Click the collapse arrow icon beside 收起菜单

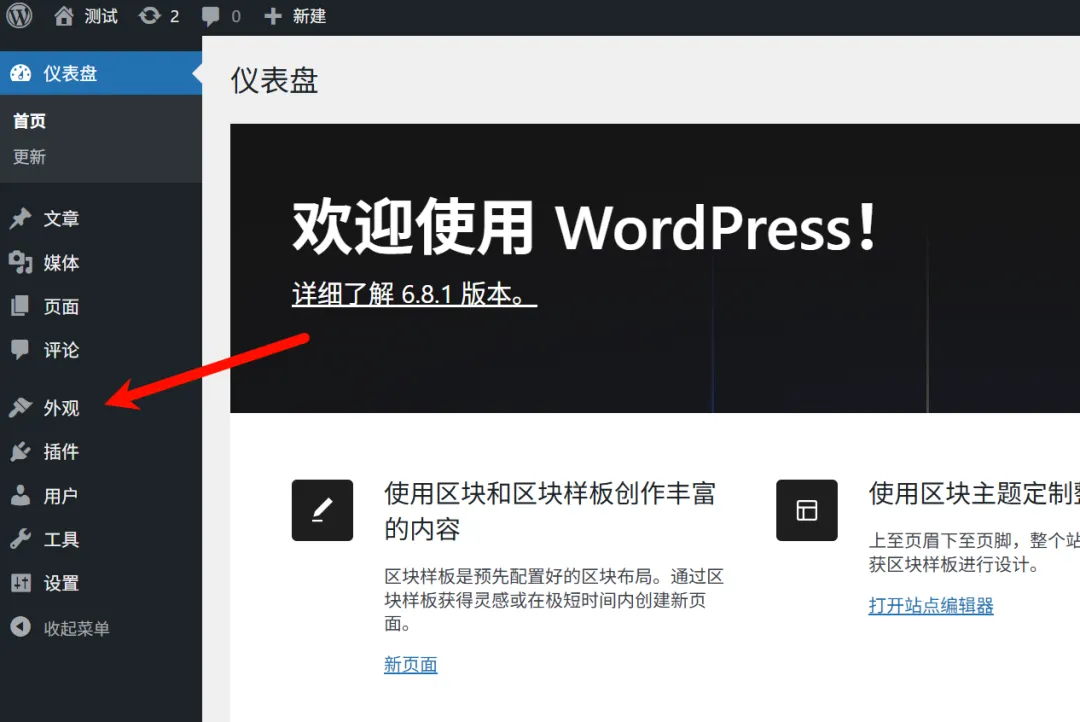coord(21,627)
